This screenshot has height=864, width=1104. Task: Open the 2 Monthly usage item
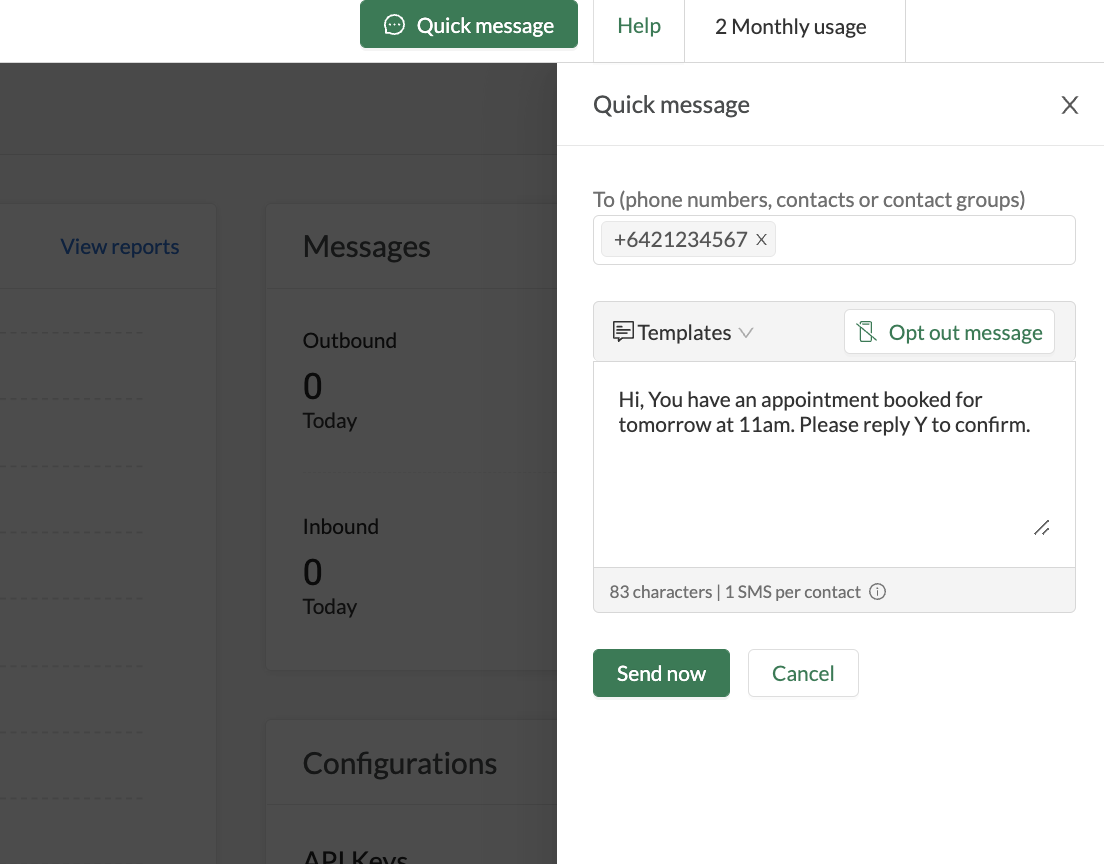point(790,27)
